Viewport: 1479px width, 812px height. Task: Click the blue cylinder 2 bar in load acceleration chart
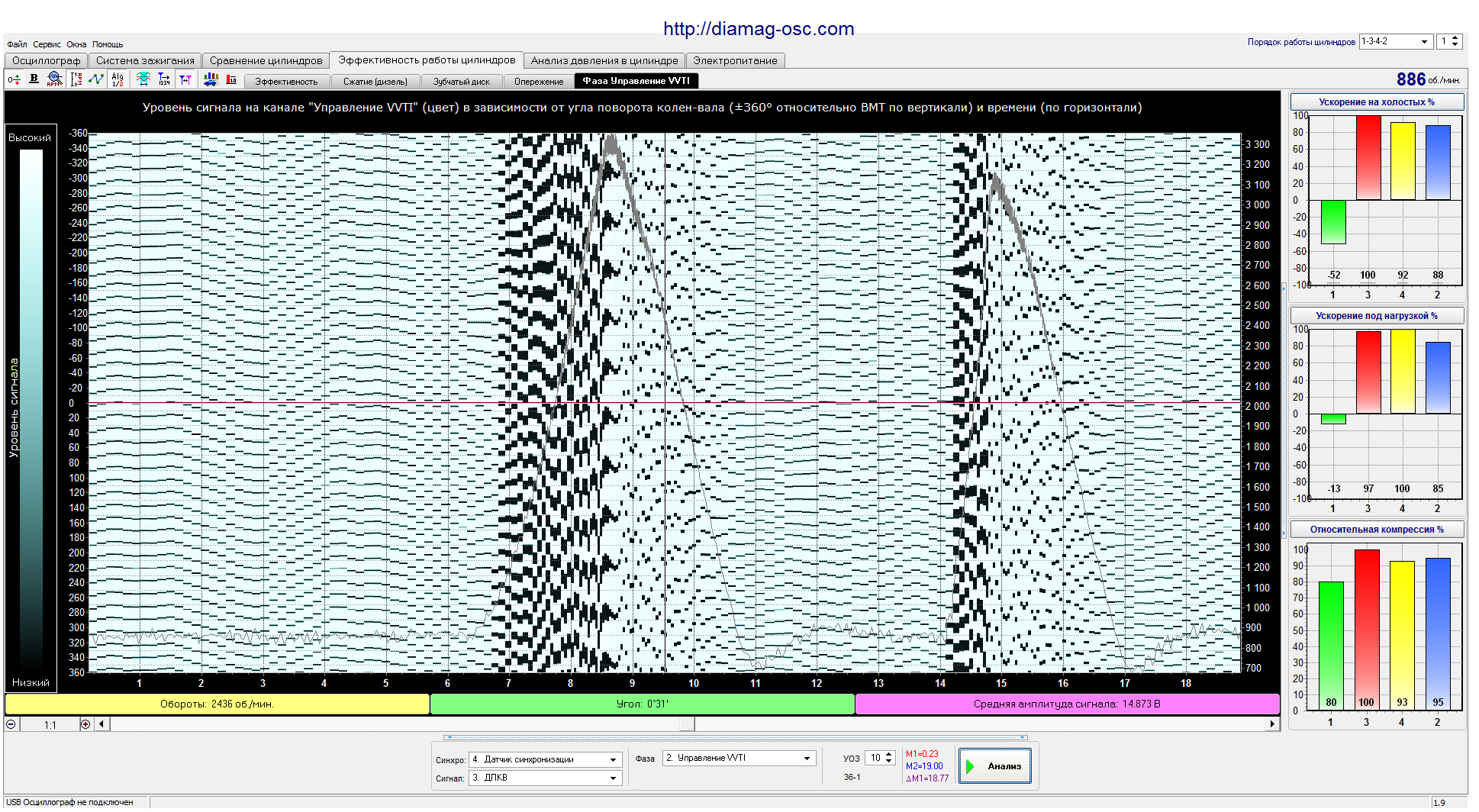(x=1438, y=378)
